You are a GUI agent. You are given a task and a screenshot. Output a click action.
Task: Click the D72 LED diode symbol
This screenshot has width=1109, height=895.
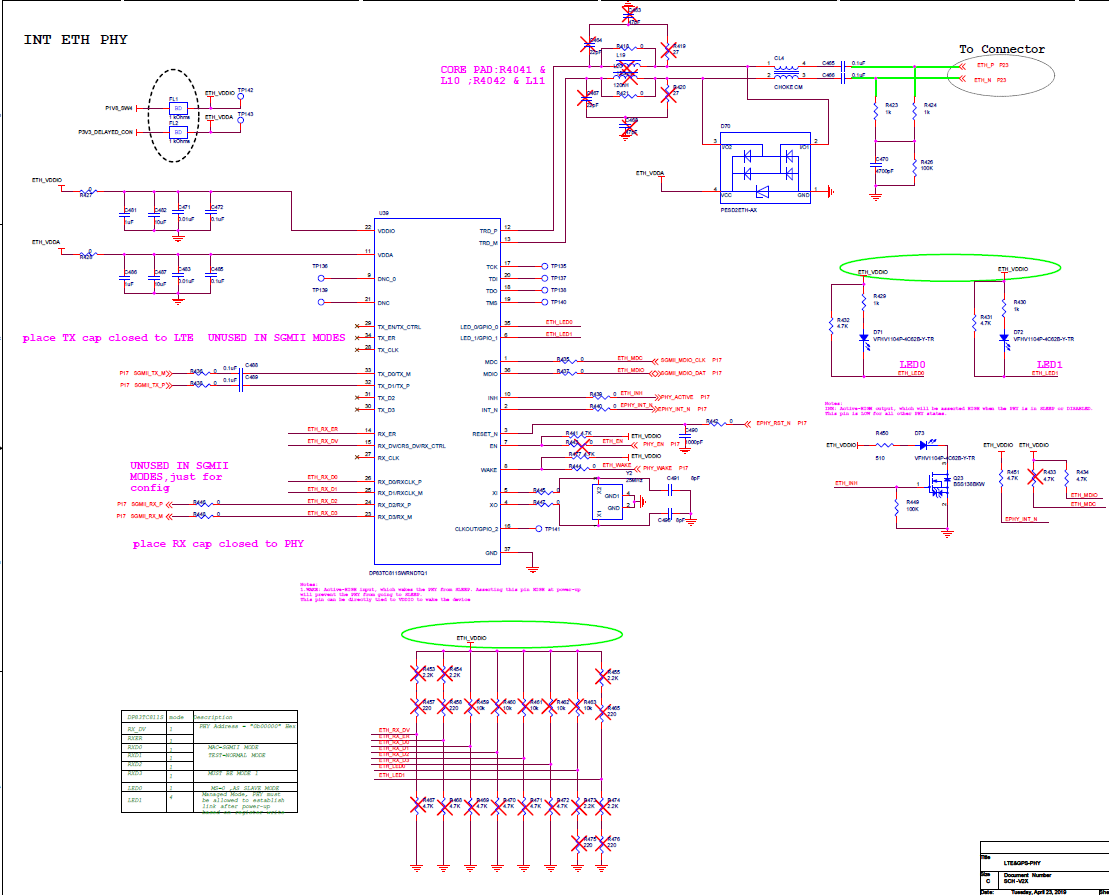click(1004, 338)
